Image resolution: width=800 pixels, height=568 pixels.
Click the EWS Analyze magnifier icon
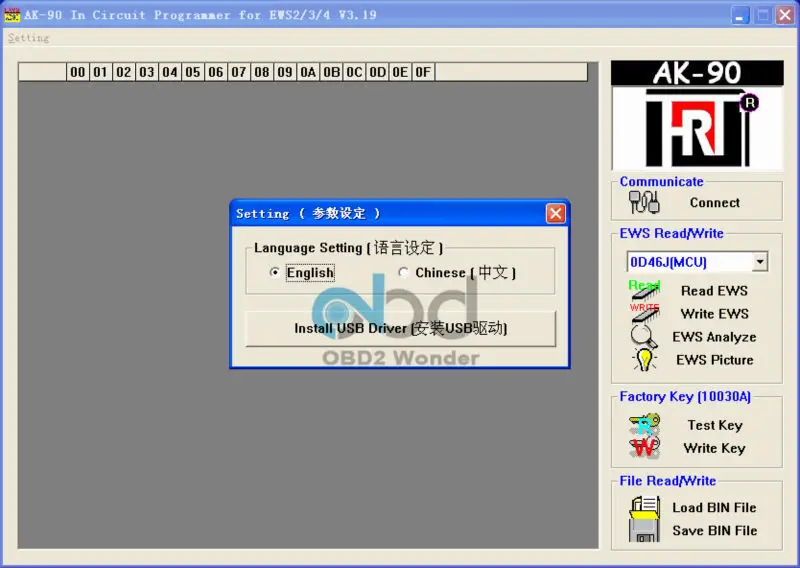(644, 336)
